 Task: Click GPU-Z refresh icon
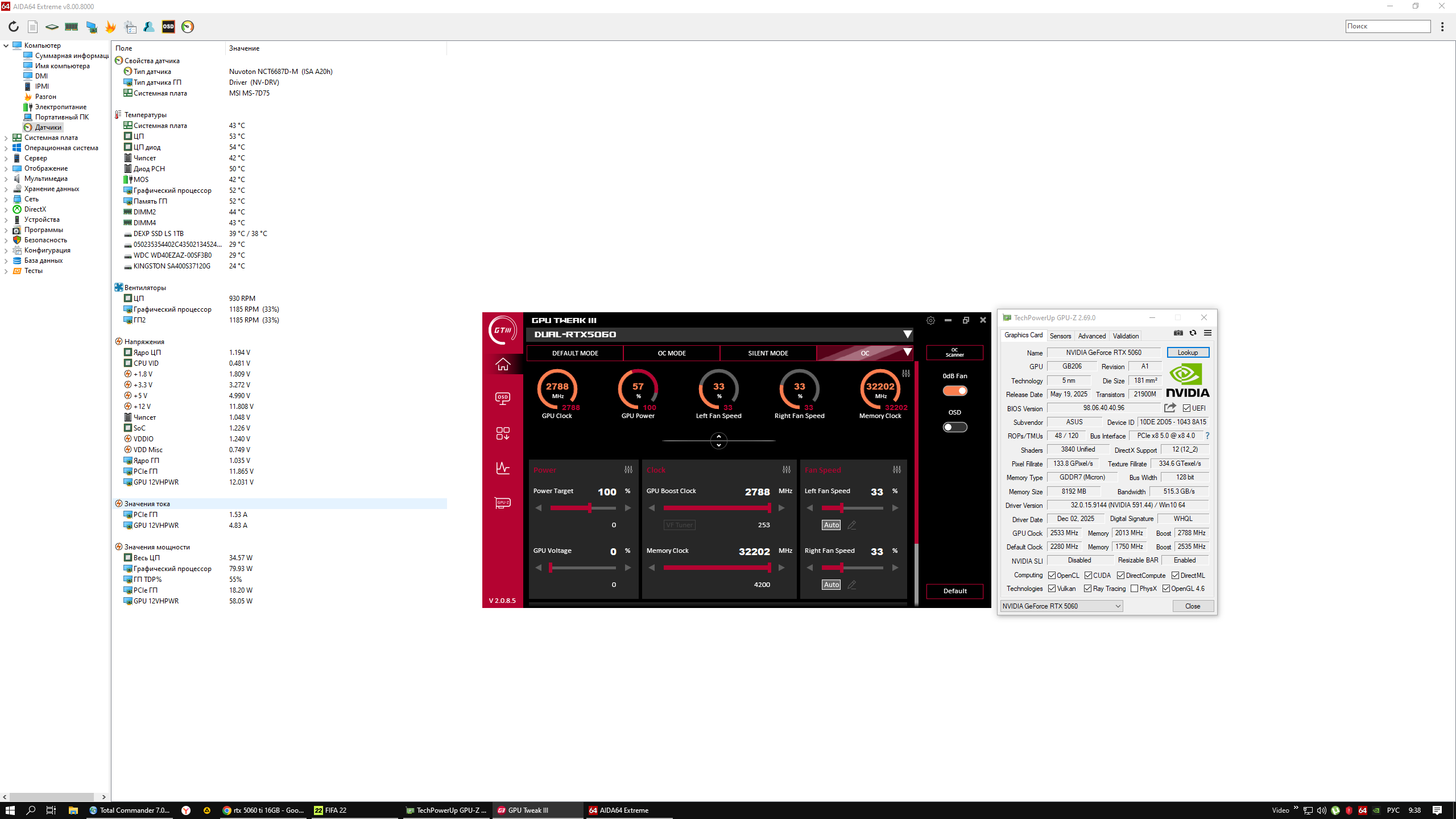coord(1193,333)
